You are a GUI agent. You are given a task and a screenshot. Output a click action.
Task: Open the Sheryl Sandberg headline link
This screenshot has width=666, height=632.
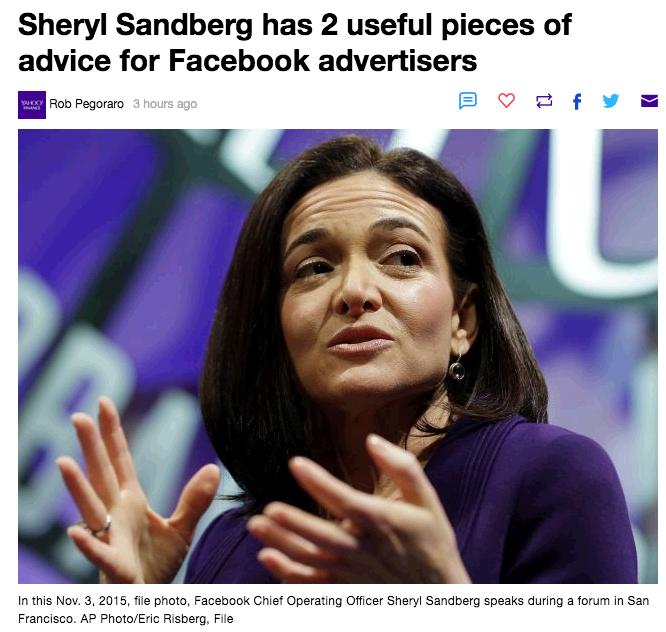(295, 42)
